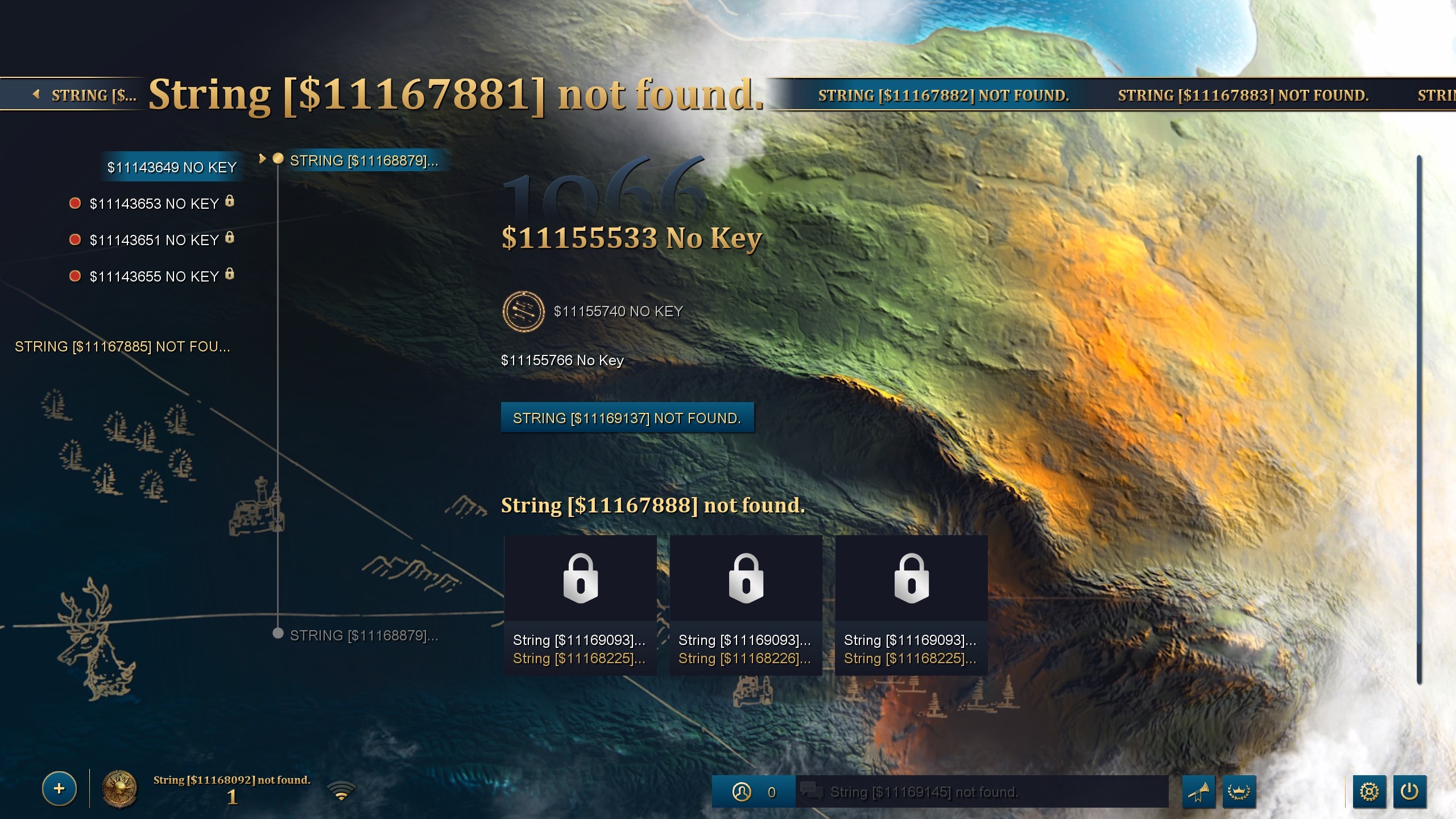Screen dimensions: 1456x819
Task: Select the $11143653 NO KEY entry
Action: [x=154, y=204]
